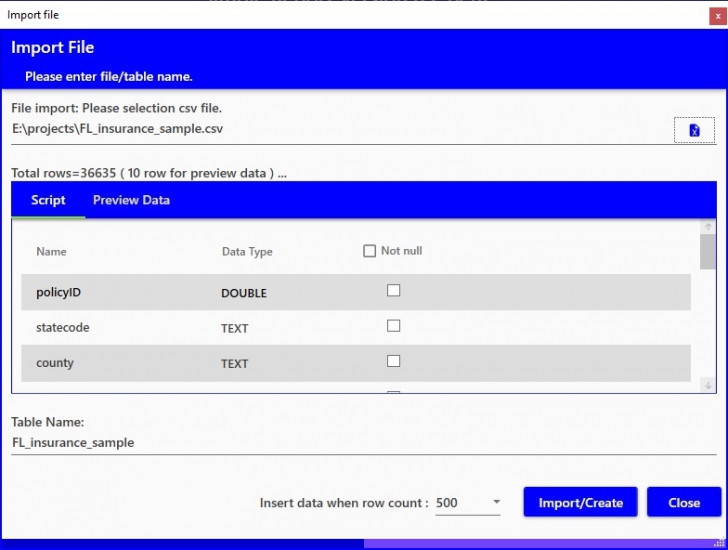The image size is (728, 550).
Task: Click the Import/Create button
Action: tap(580, 502)
